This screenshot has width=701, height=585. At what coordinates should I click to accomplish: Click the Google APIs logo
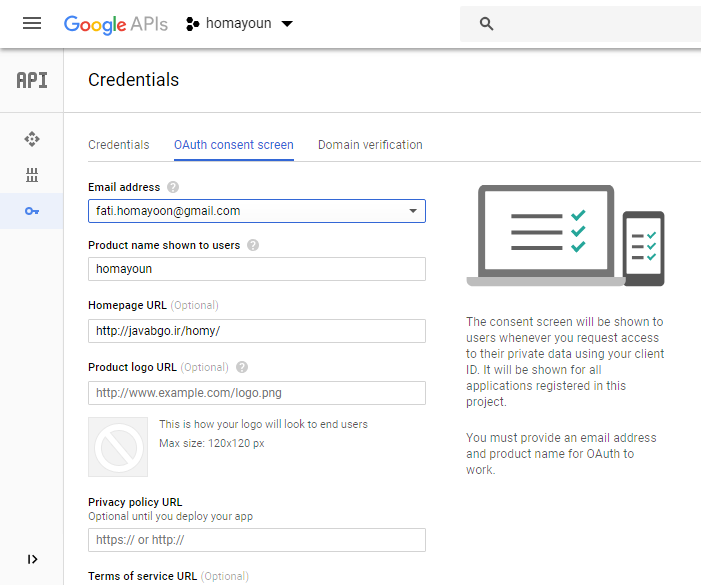115,23
